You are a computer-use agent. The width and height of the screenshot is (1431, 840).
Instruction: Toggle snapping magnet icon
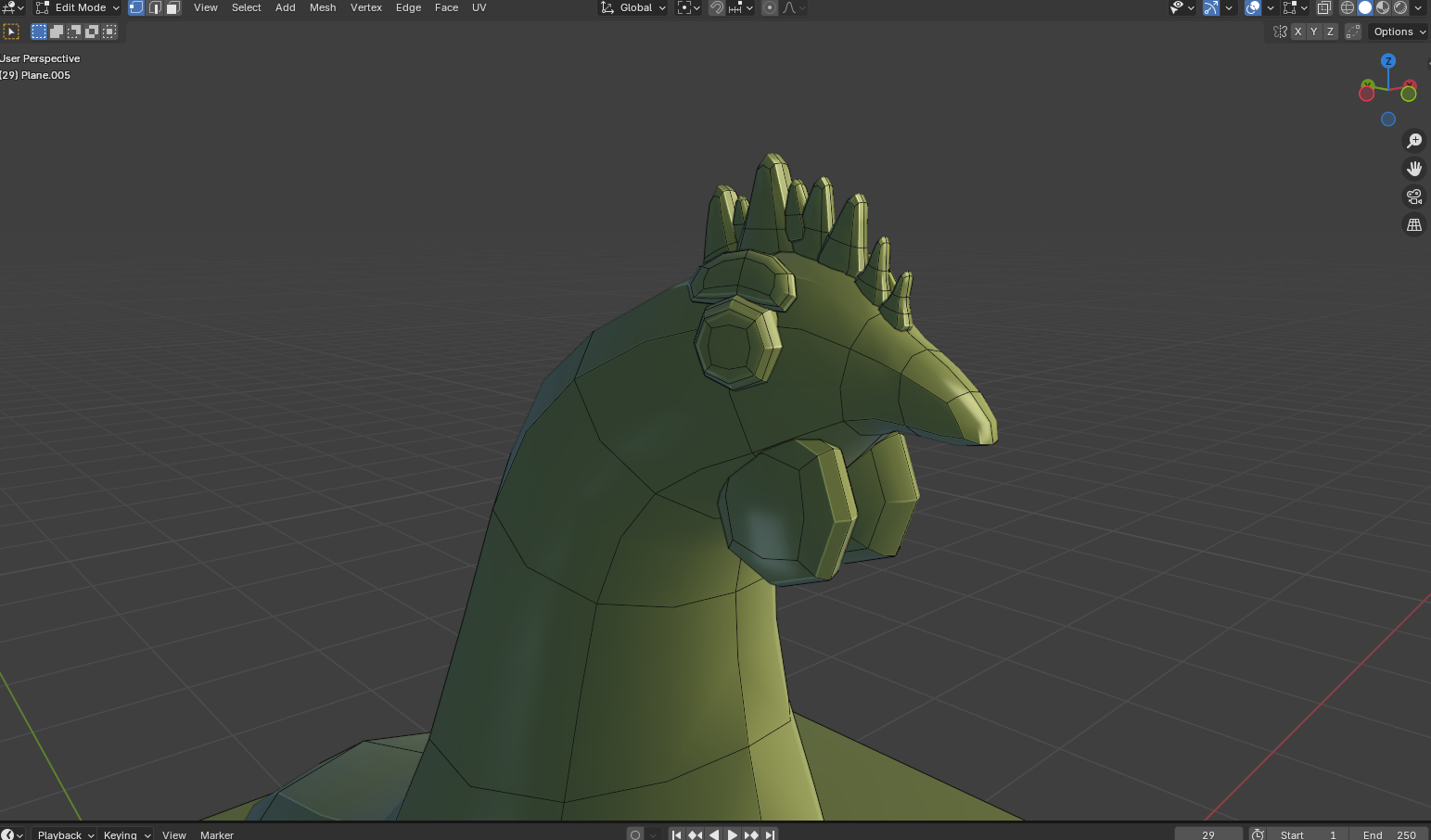click(x=717, y=7)
